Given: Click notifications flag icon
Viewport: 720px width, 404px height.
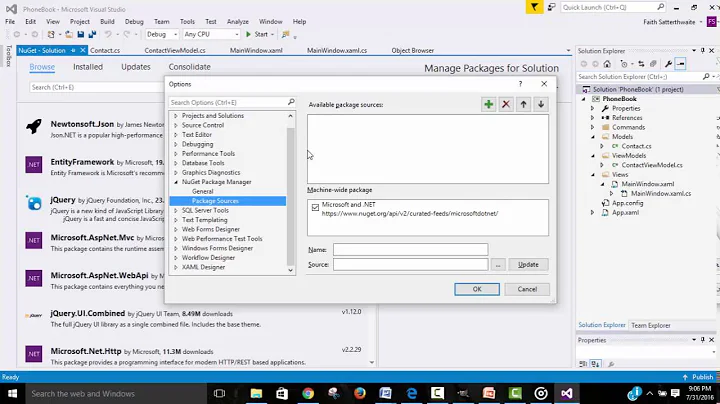Looking at the screenshot, I should click(x=534, y=7).
